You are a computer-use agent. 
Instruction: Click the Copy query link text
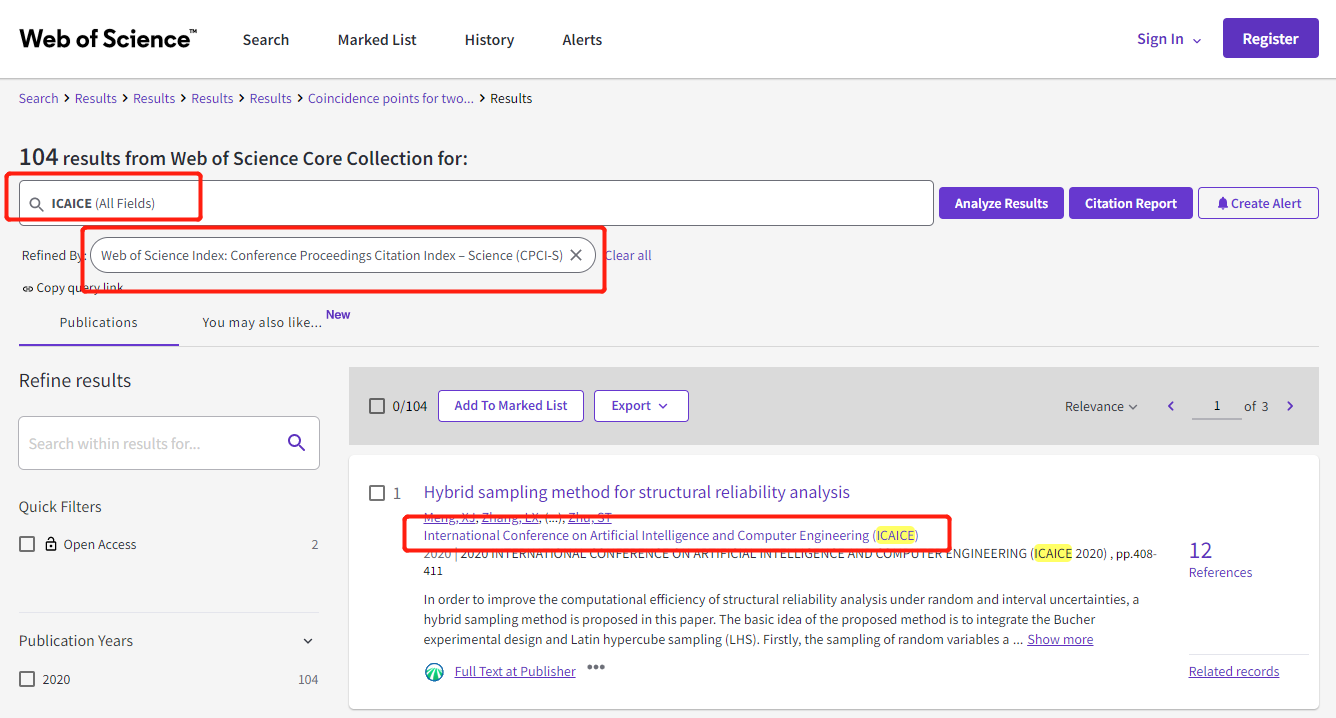coord(80,288)
